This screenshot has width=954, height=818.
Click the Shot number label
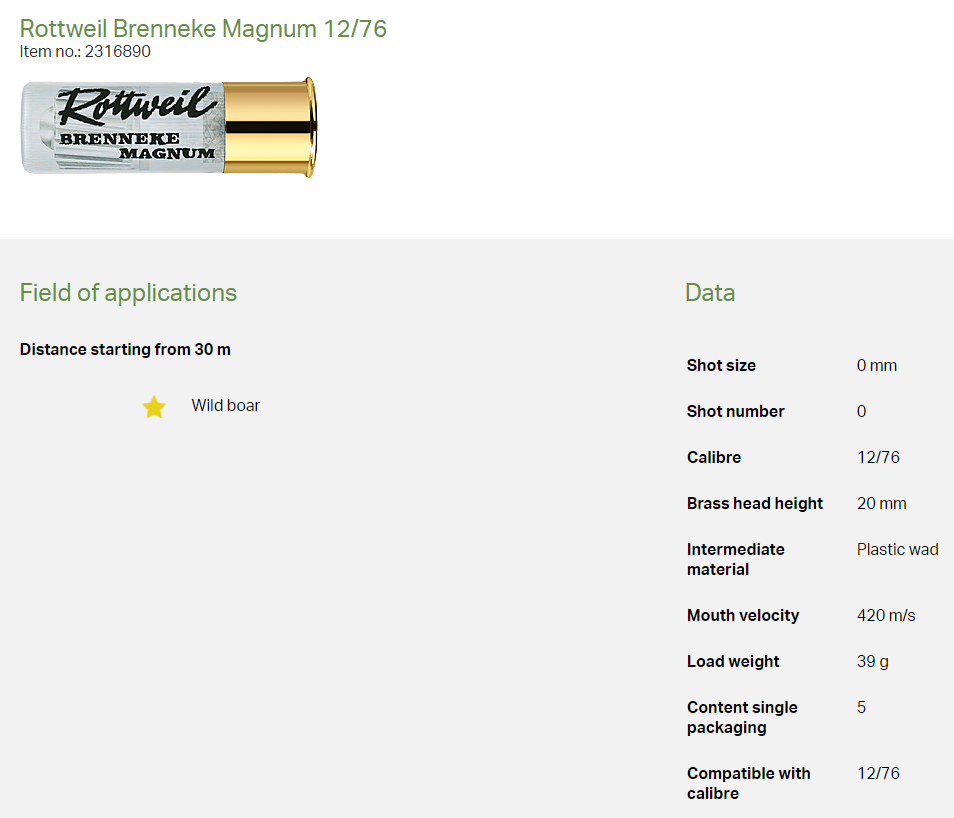tap(735, 412)
